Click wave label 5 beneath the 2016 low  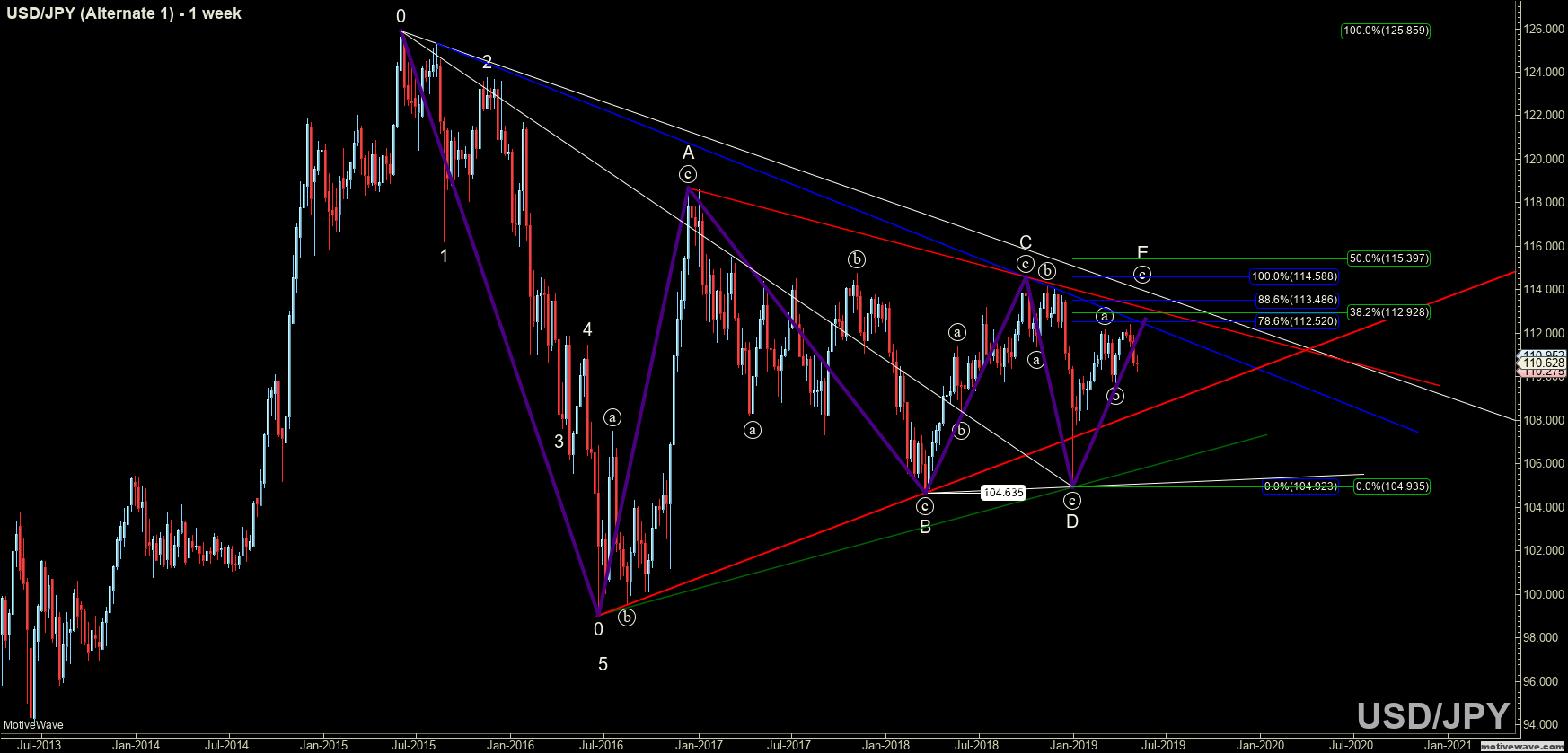(603, 664)
